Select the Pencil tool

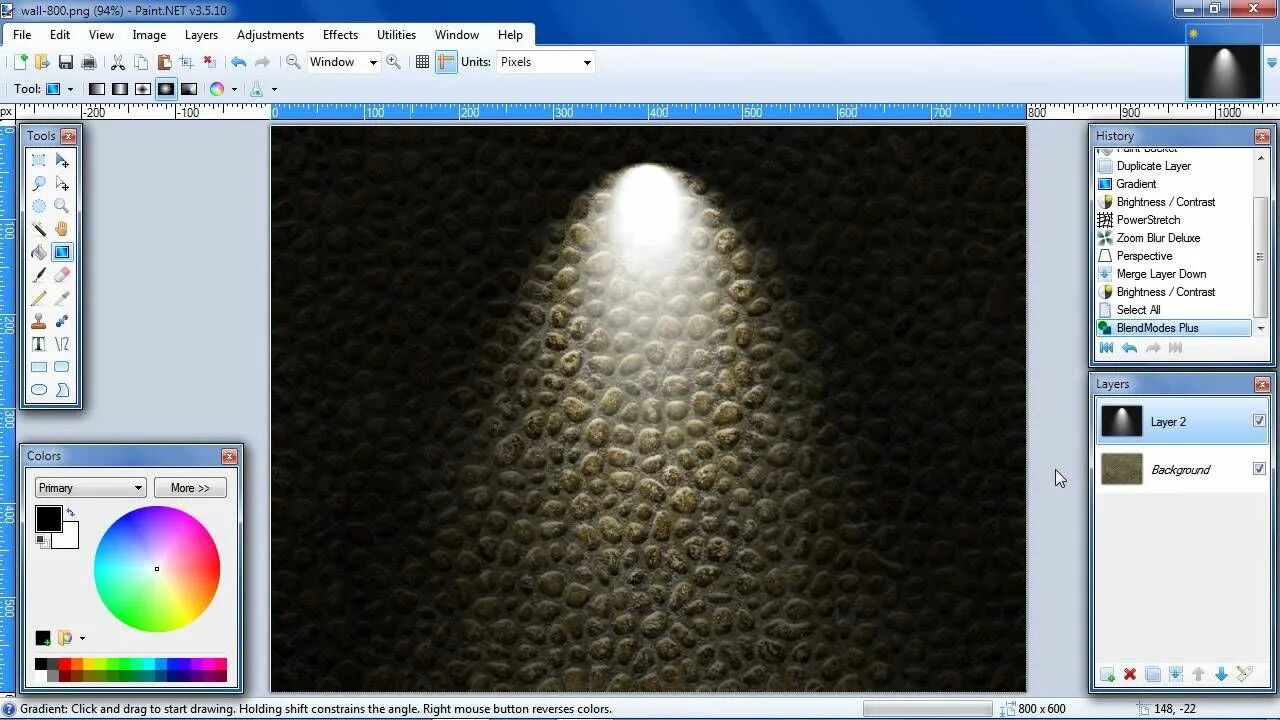[39, 298]
